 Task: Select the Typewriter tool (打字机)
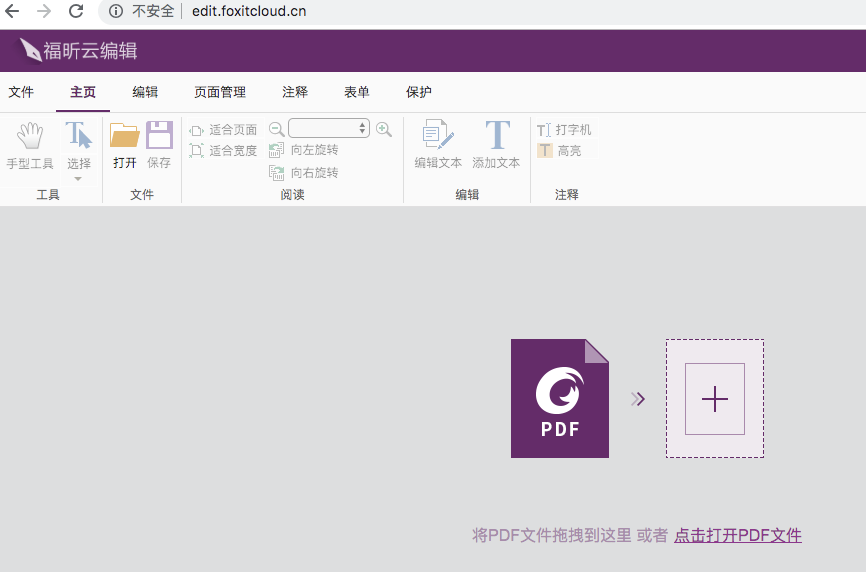click(x=564, y=130)
